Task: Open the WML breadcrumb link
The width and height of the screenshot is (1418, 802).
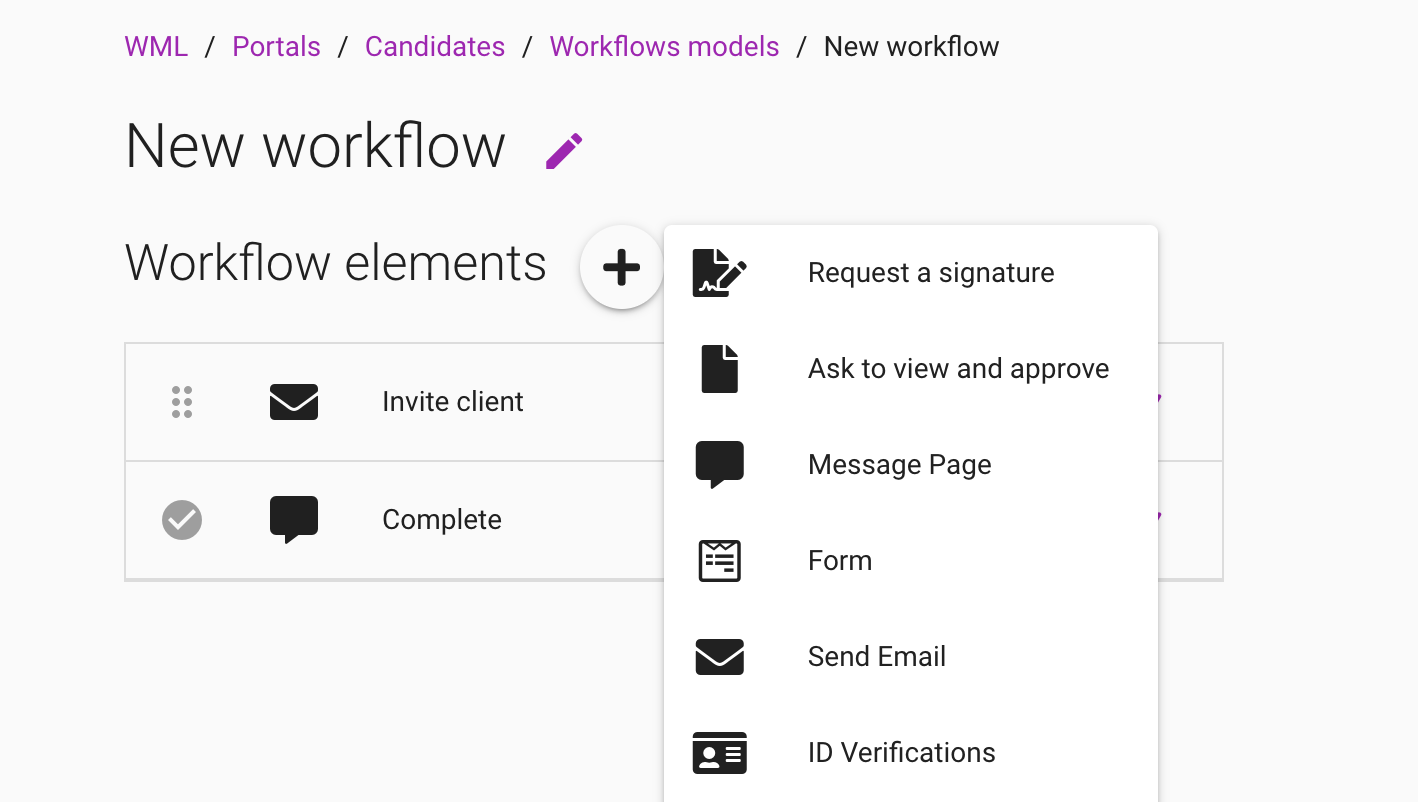Action: click(x=156, y=46)
